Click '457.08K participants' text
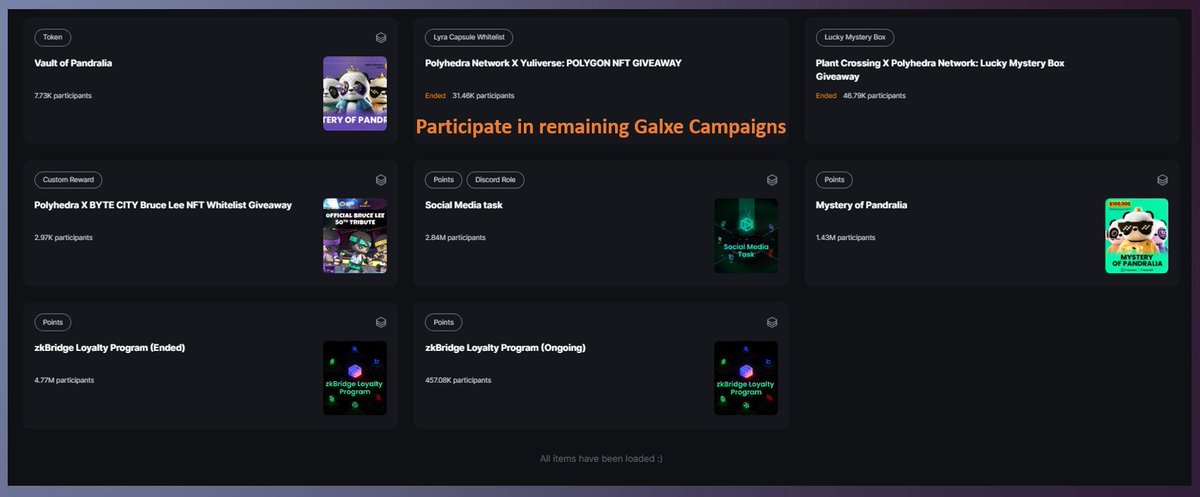Image resolution: width=1200 pixels, height=497 pixels. 459,381
